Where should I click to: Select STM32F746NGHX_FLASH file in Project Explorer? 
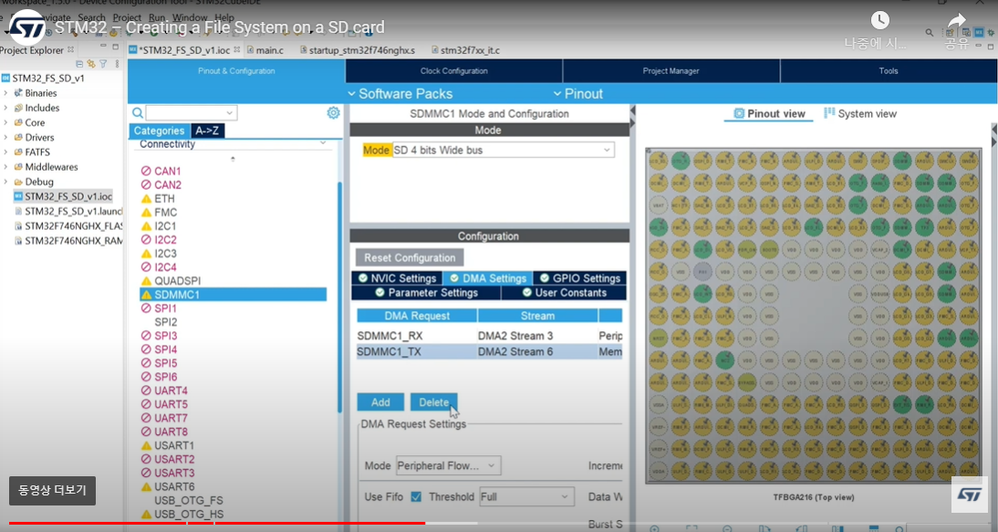click(68, 226)
